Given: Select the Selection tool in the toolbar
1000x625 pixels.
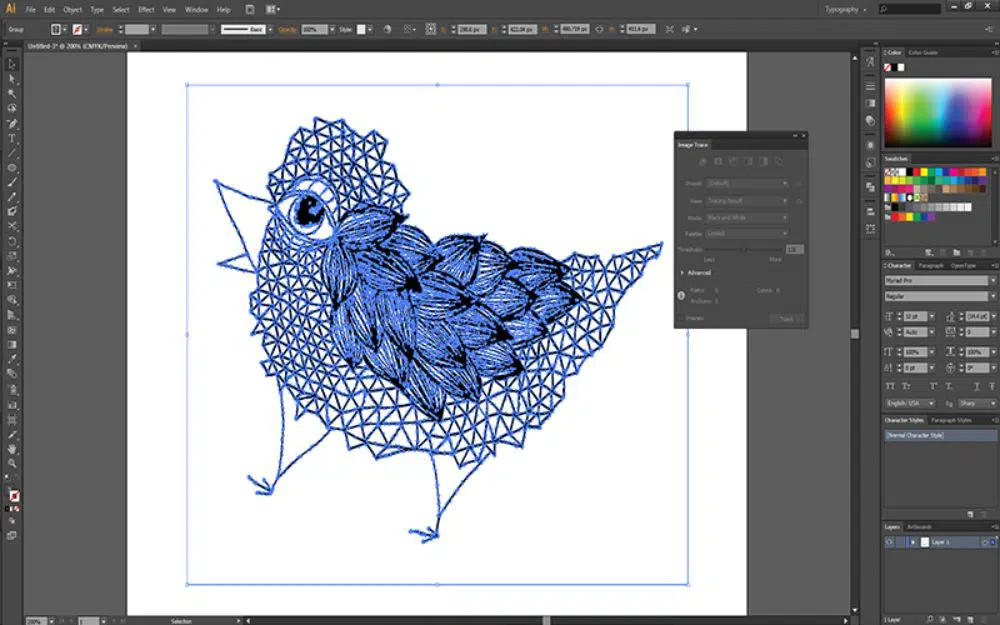Looking at the screenshot, I should [12, 62].
